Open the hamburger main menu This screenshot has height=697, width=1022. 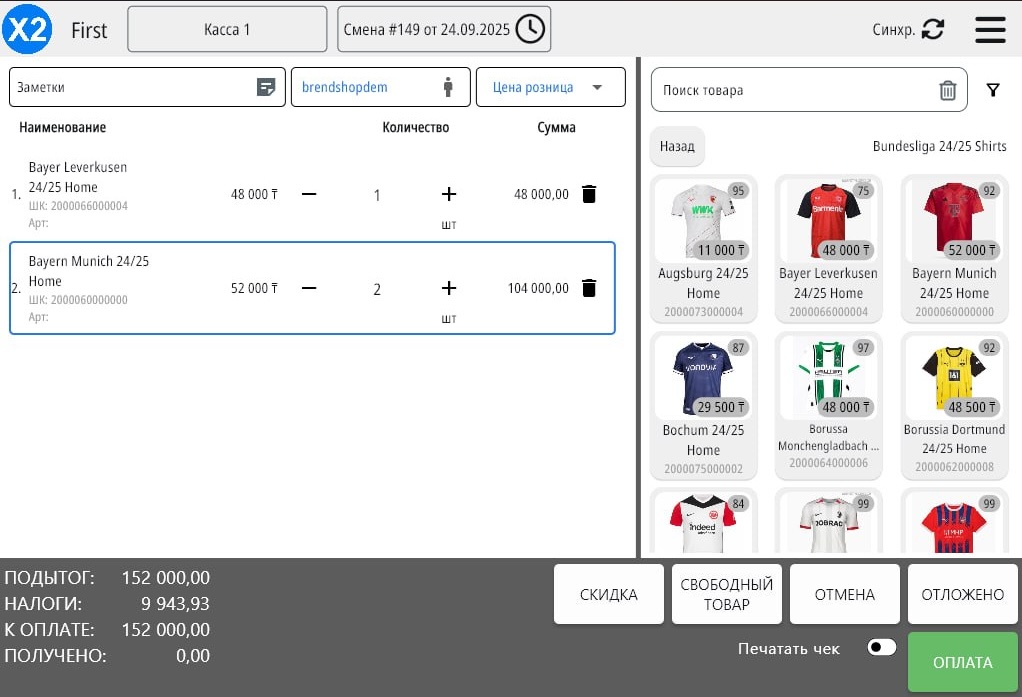pyautogui.click(x=990, y=30)
